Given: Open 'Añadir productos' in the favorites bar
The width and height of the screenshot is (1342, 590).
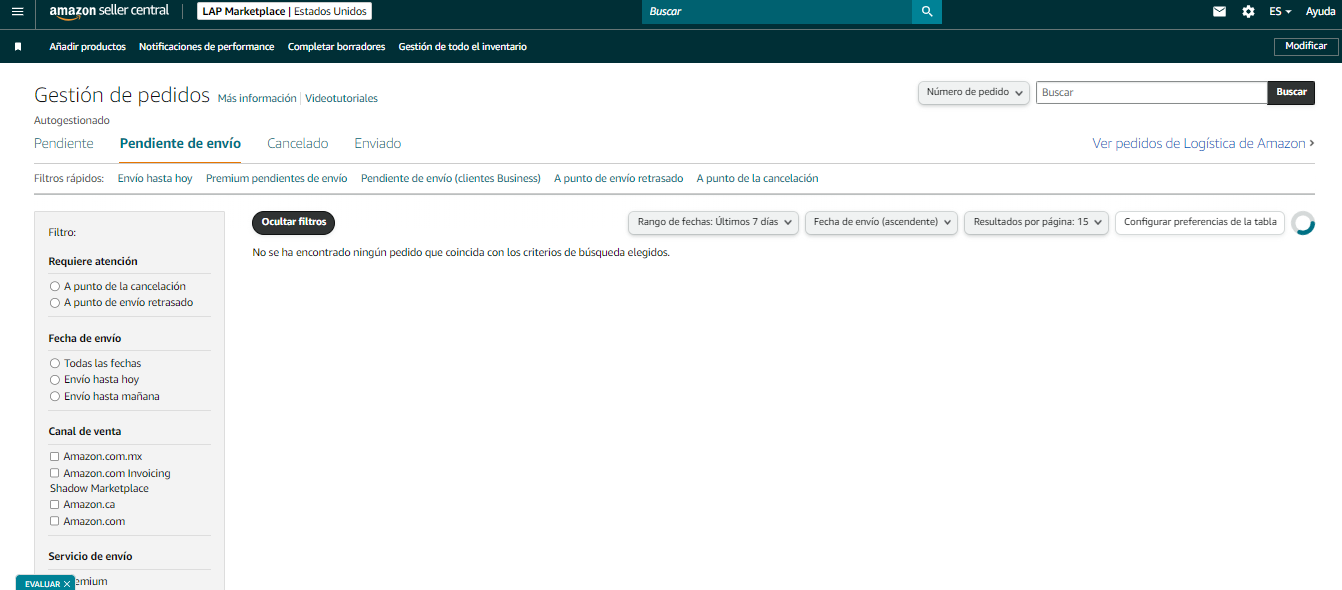Looking at the screenshot, I should point(88,47).
